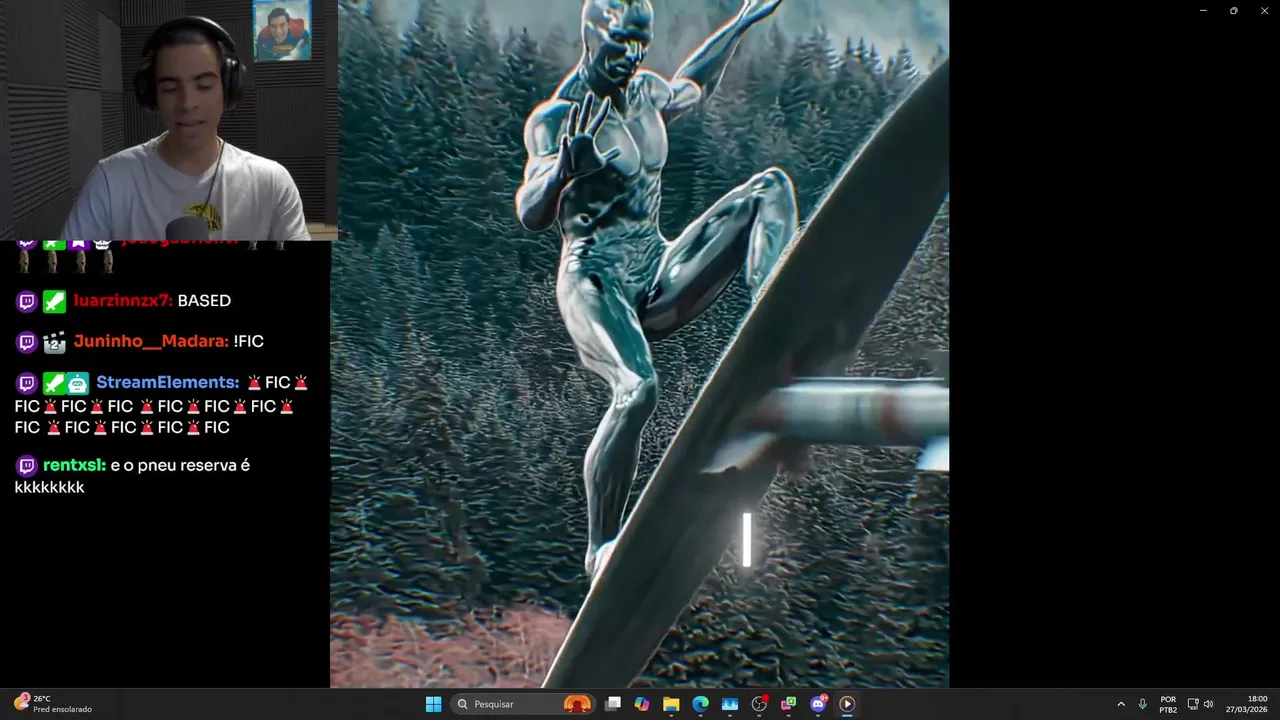Viewport: 1280px width, 720px height.
Task: Click the Twitch badge beside luarzinnzx7
Action: (27, 301)
